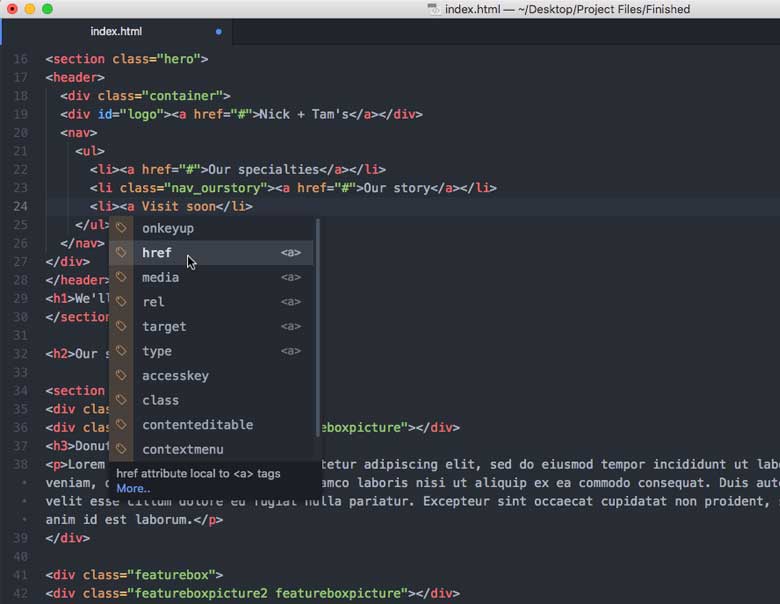Click the tag icon beside accesskey

[x=121, y=375]
